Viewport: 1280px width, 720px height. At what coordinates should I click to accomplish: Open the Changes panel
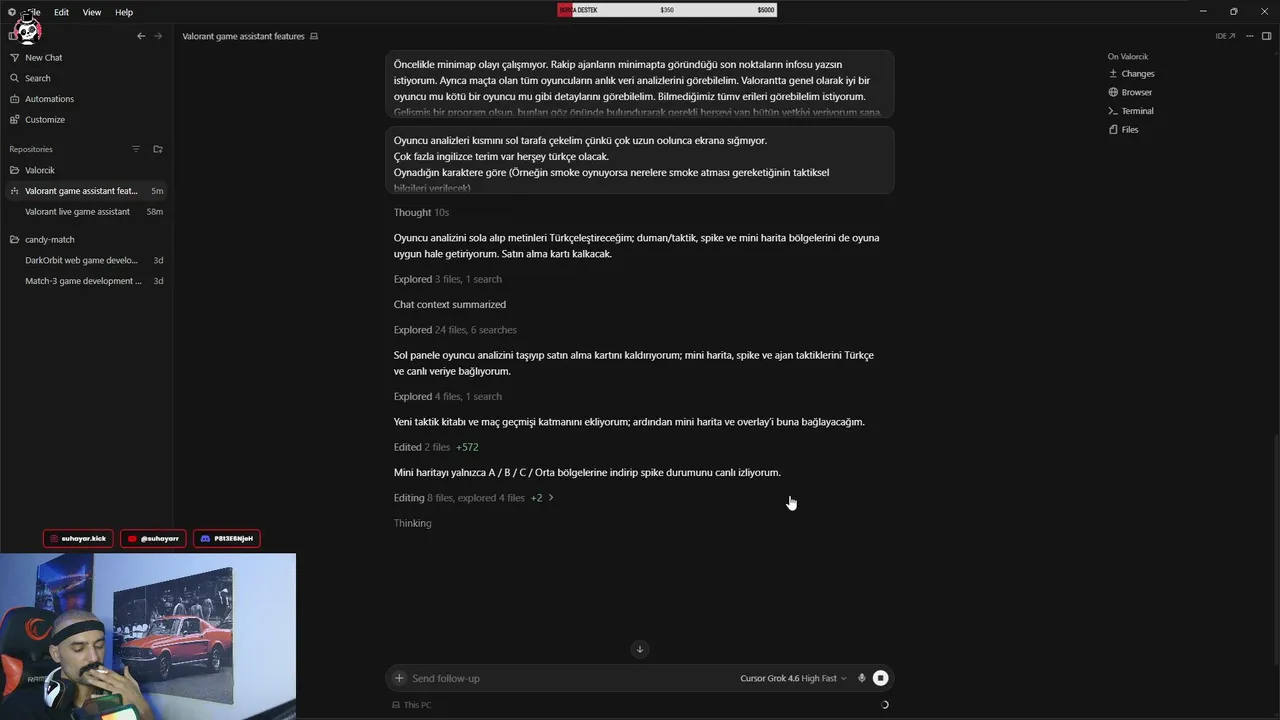[x=1131, y=74]
